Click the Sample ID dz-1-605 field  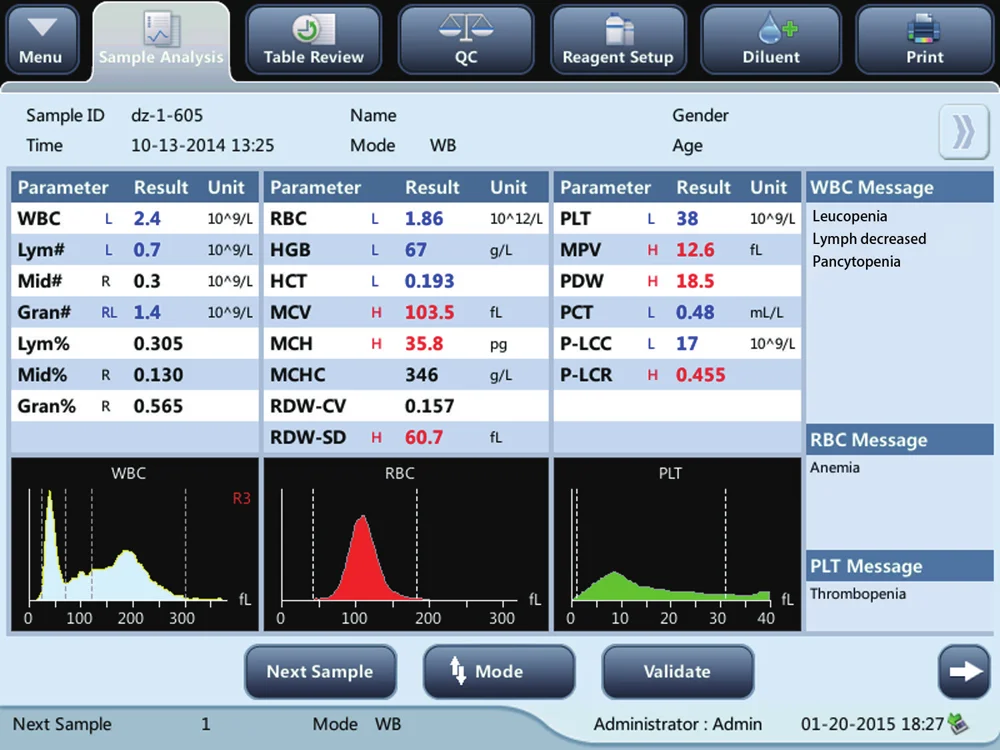pos(167,116)
